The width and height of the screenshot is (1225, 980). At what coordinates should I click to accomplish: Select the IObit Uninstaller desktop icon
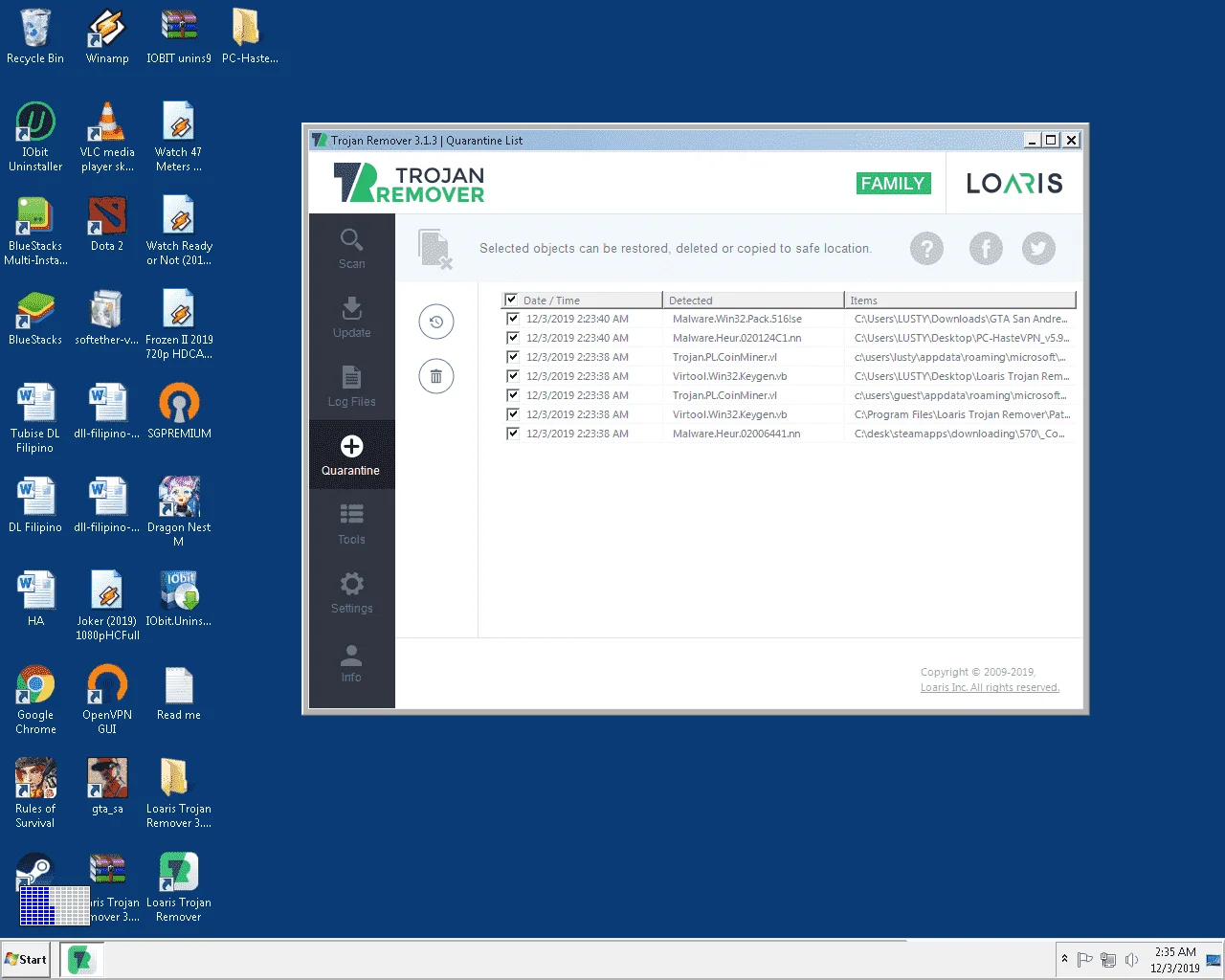(x=35, y=137)
